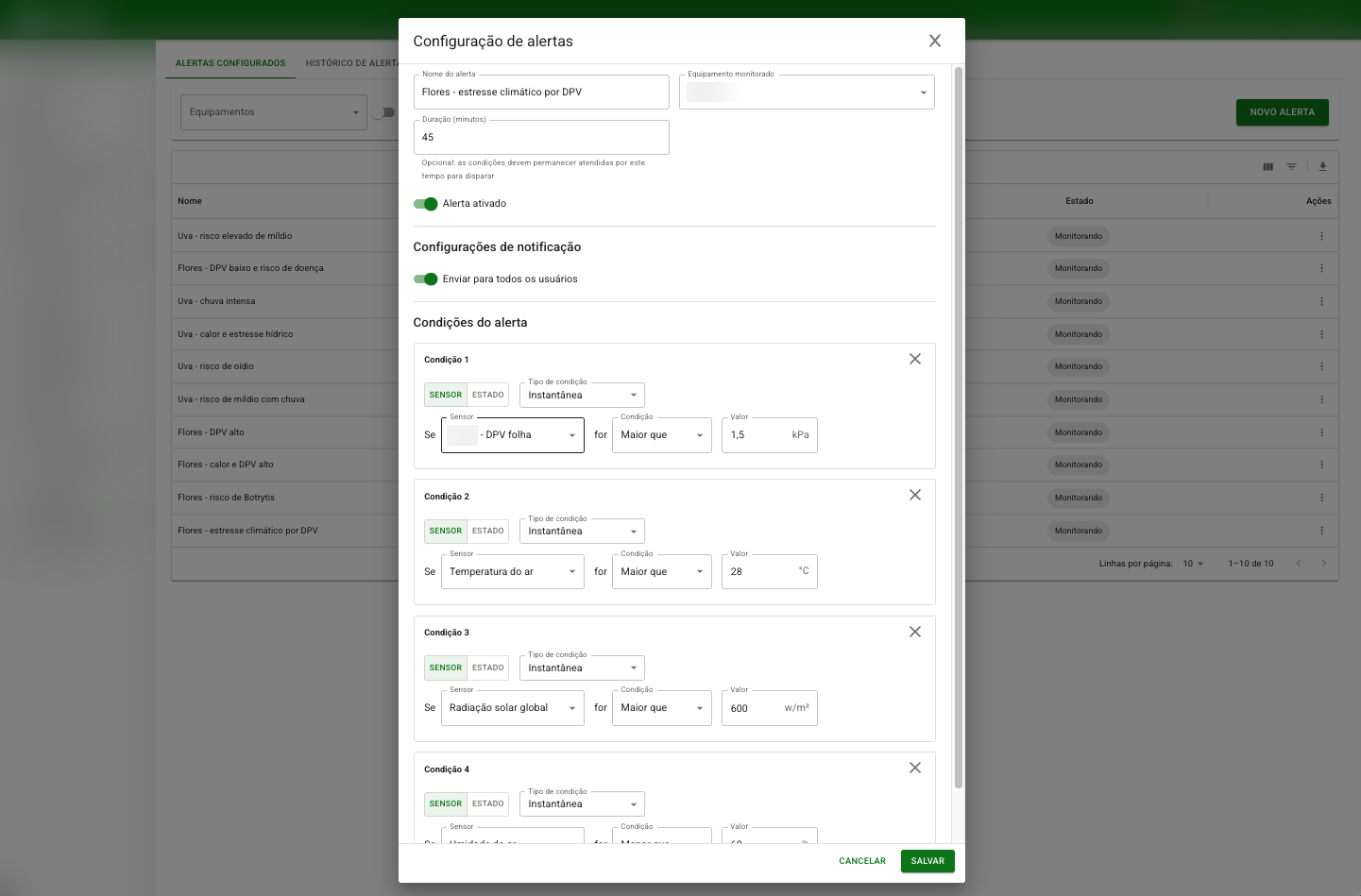Open actions menu for Flores - estresse climático por DPV
The image size is (1361, 896).
(1321, 531)
